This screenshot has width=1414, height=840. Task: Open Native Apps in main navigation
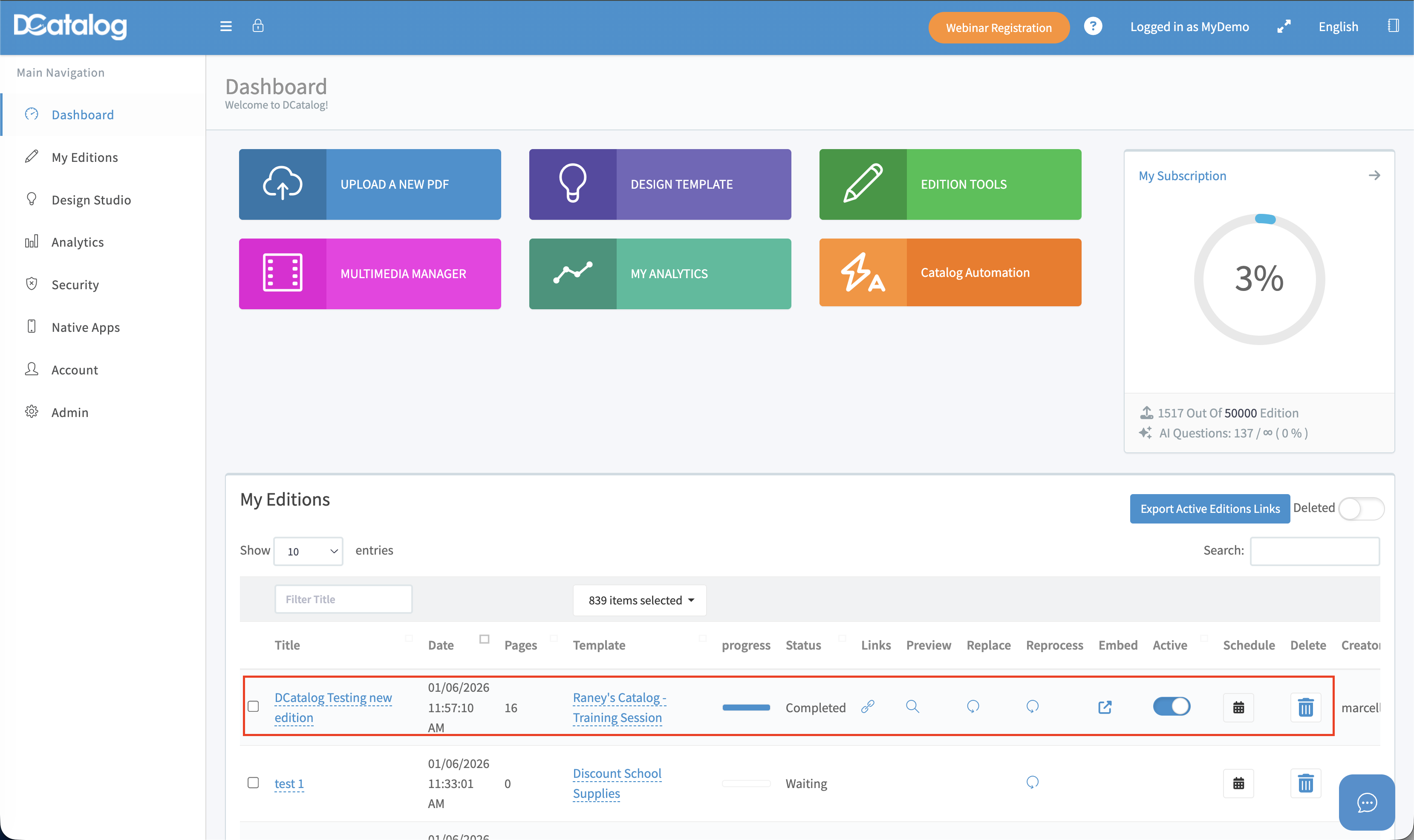point(86,327)
